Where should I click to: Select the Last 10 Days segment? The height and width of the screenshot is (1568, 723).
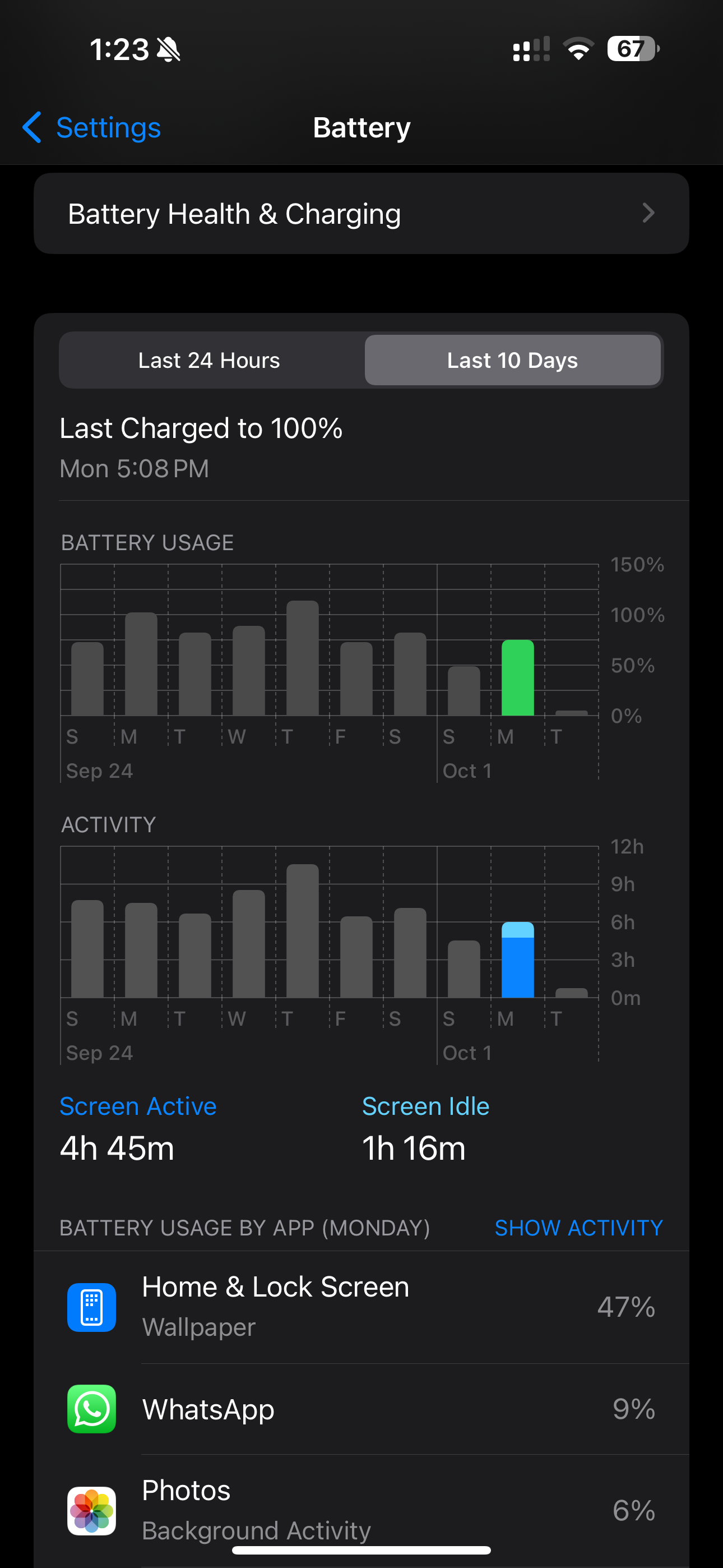point(512,361)
